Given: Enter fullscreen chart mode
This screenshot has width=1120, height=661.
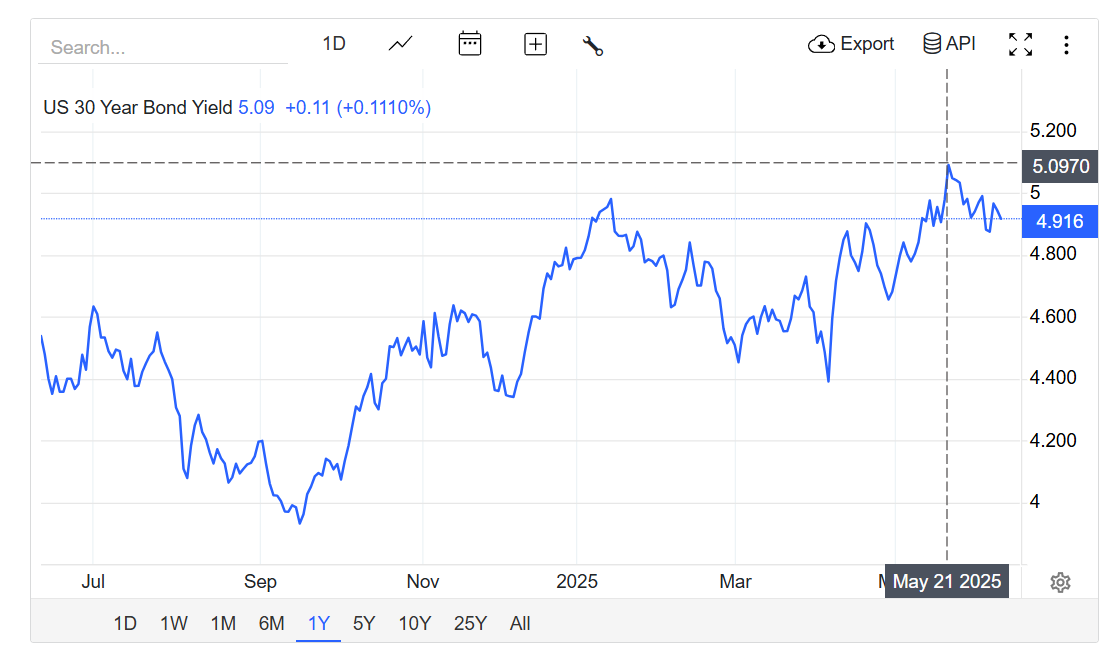Looking at the screenshot, I should tap(1020, 44).
